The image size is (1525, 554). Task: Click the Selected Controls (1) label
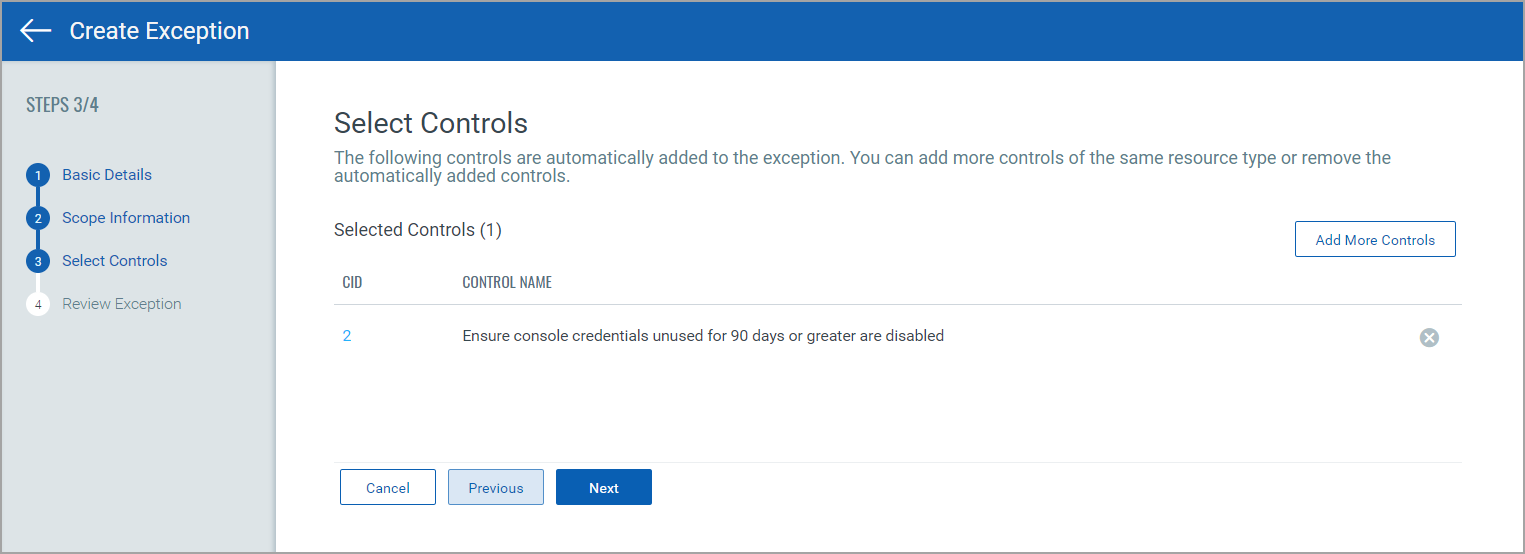point(418,230)
